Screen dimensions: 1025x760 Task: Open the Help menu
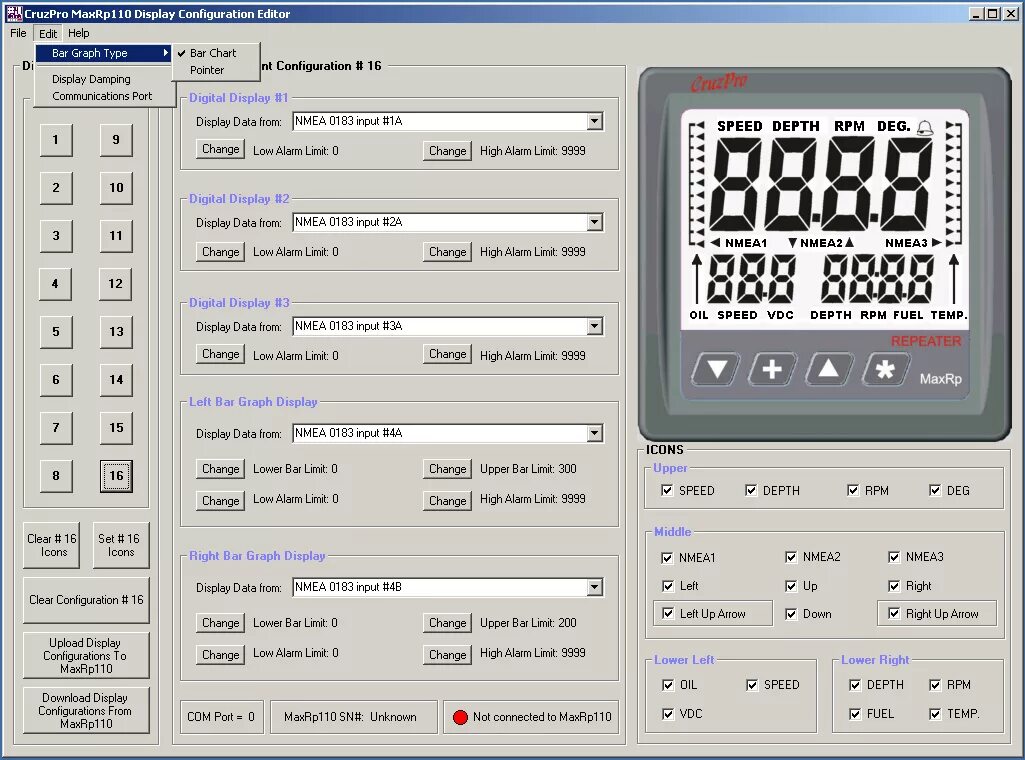[78, 33]
